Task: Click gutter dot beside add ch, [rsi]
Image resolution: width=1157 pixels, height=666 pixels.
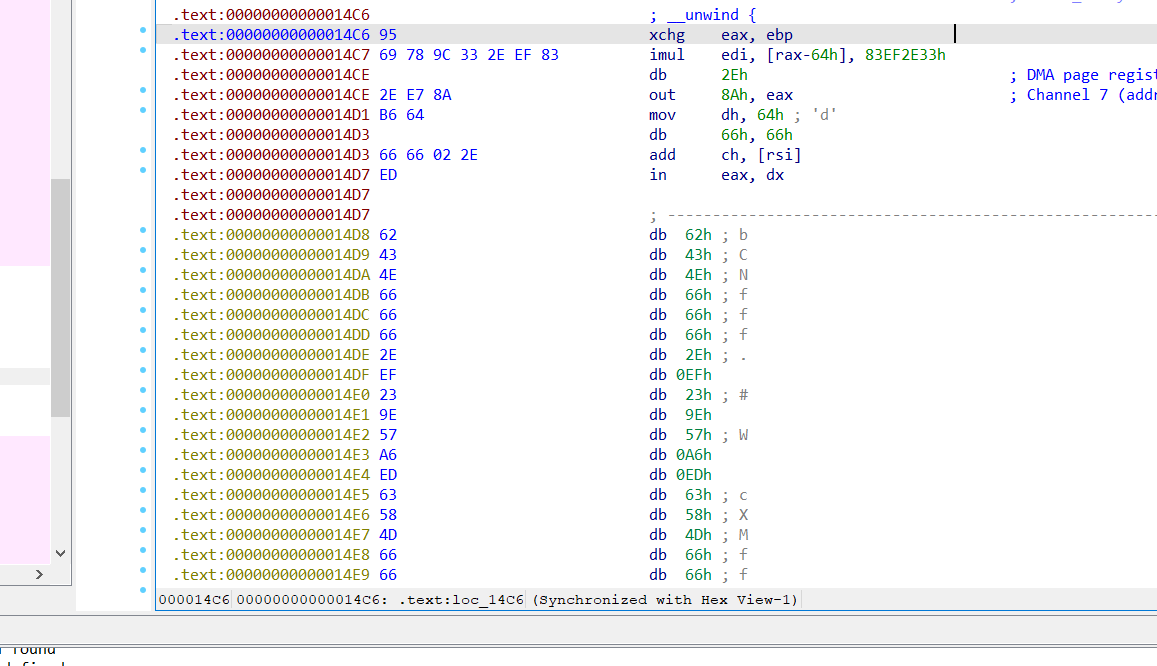Action: pyautogui.click(x=144, y=155)
